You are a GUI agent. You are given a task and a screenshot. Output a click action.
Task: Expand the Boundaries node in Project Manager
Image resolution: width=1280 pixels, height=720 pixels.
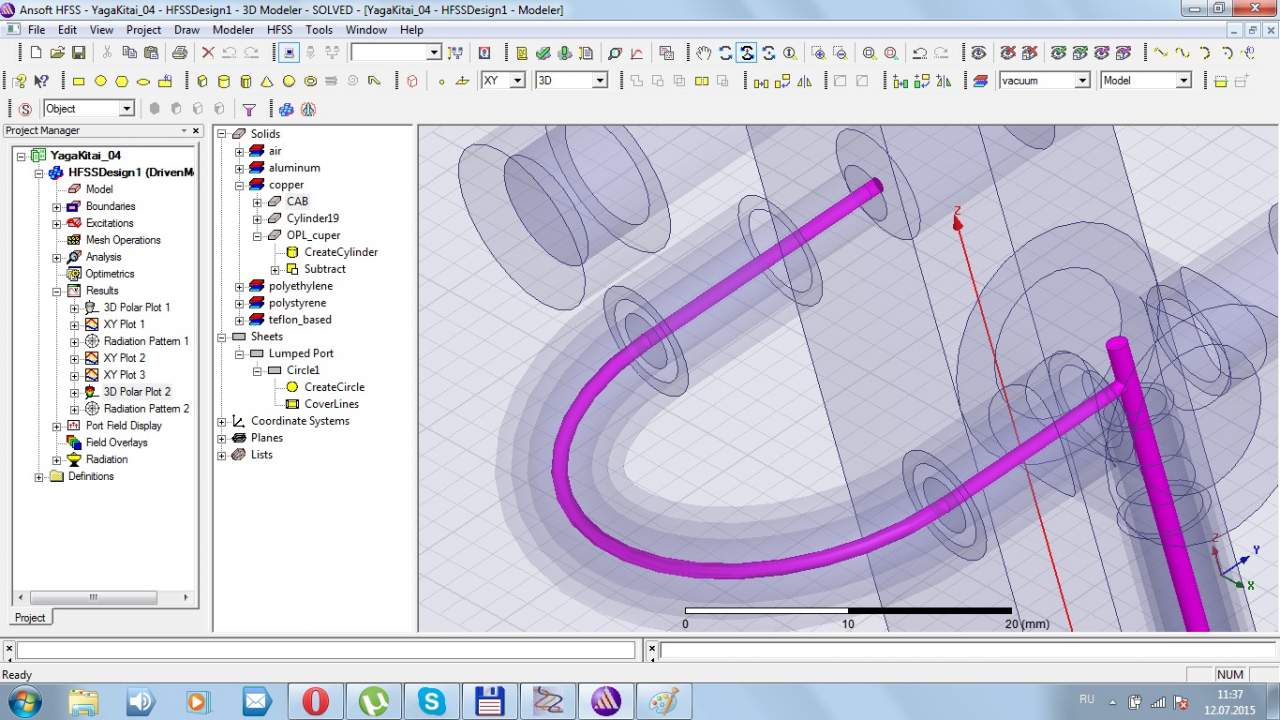coord(57,207)
